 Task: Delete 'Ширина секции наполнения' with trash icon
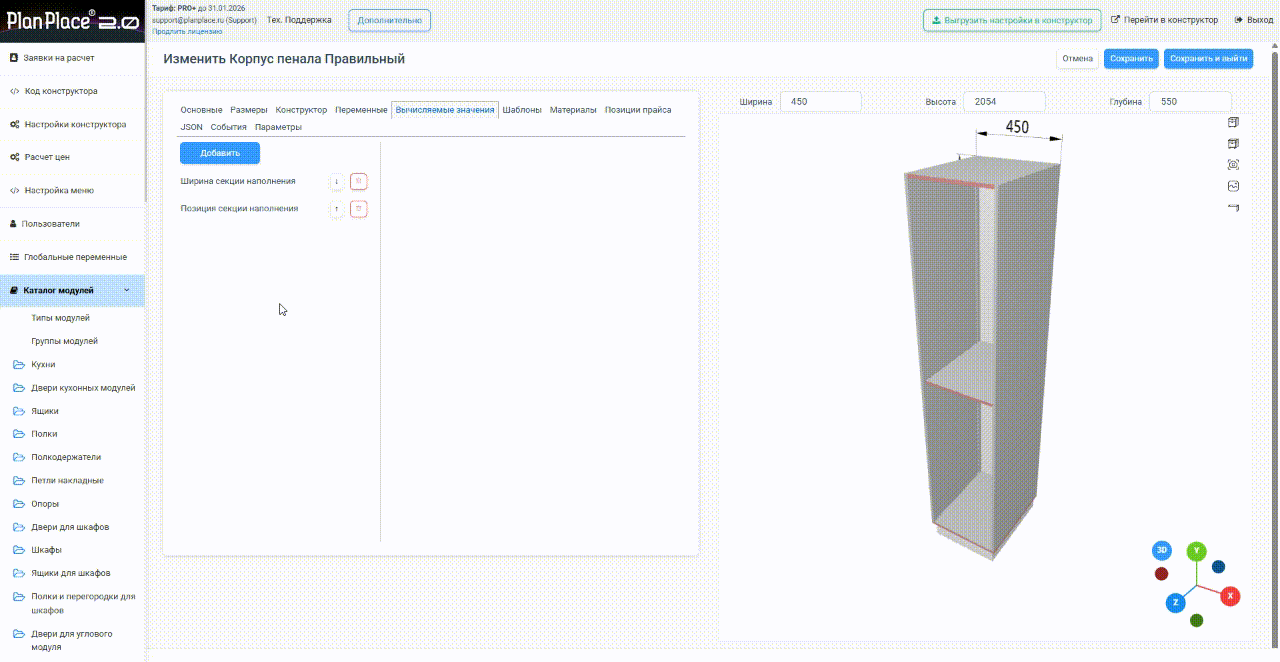(360, 182)
